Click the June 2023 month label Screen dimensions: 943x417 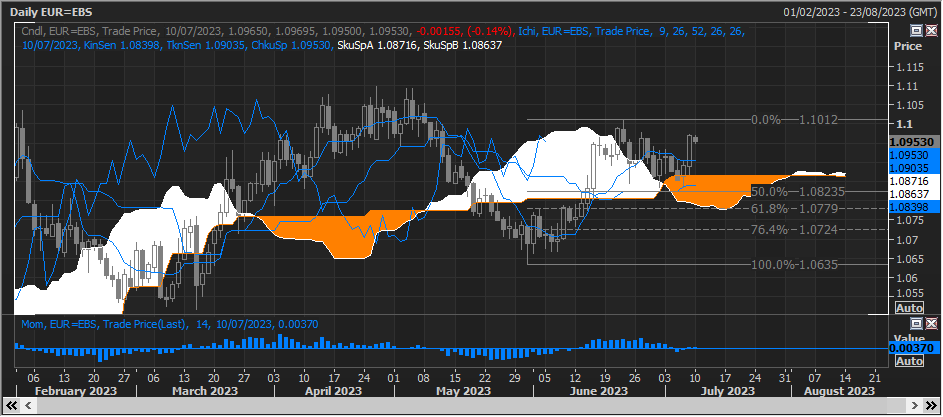[599, 391]
